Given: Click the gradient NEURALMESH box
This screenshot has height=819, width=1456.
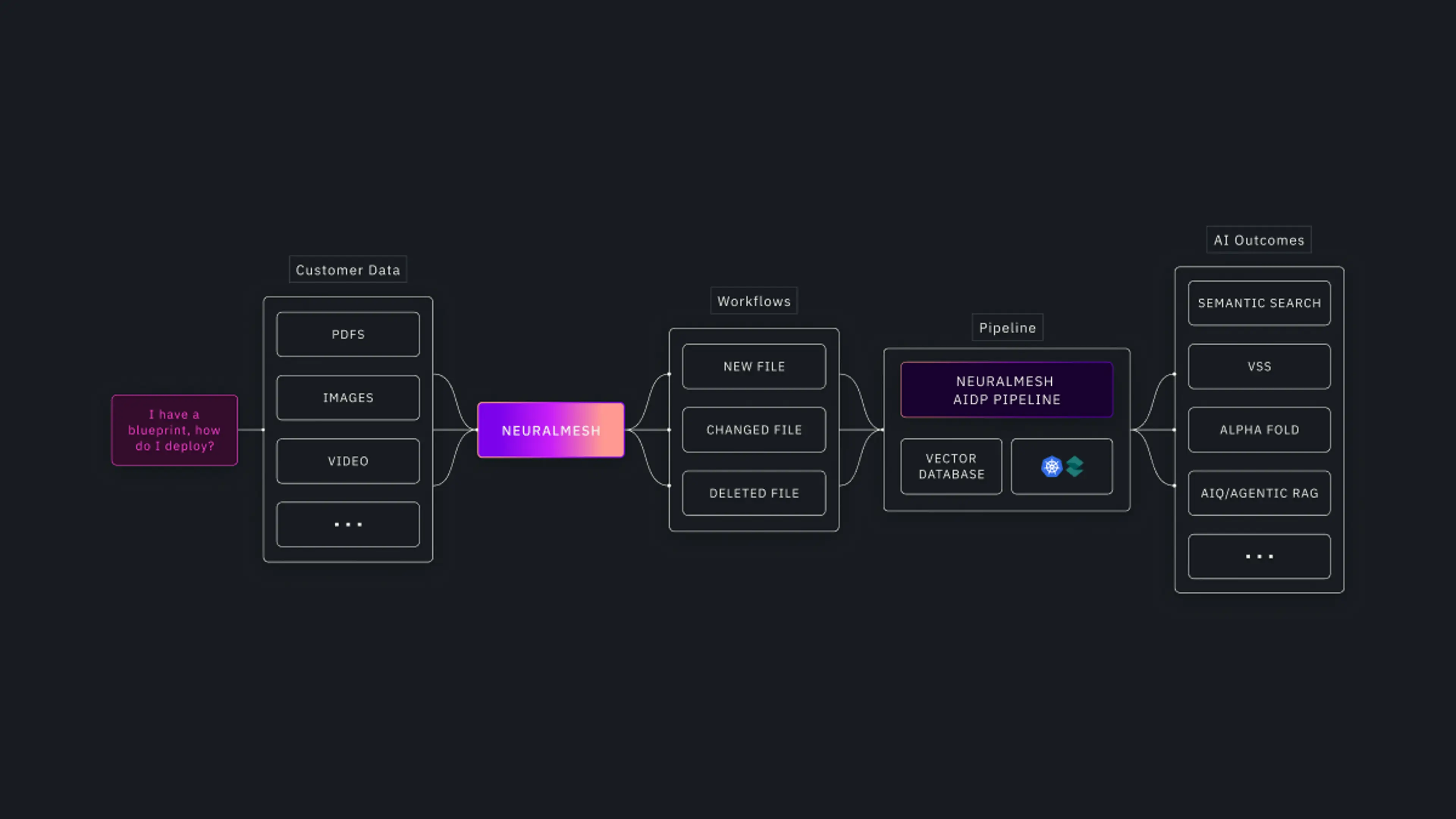Looking at the screenshot, I should 551,430.
